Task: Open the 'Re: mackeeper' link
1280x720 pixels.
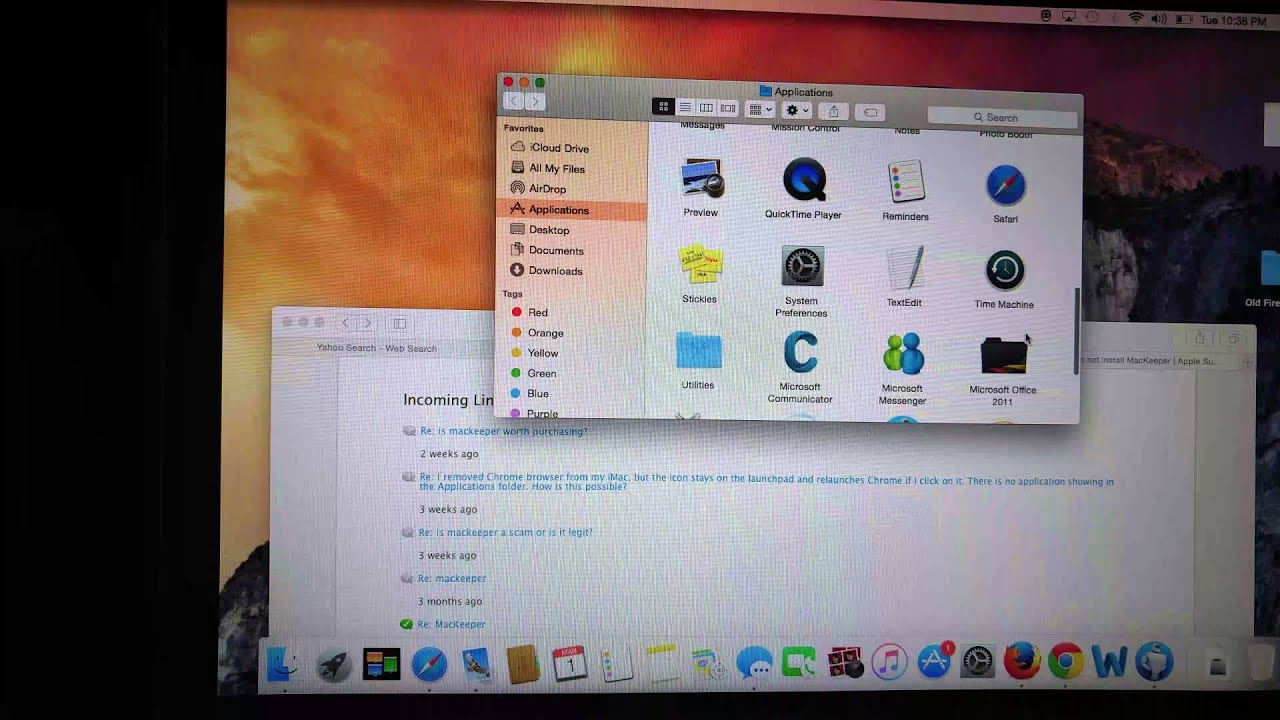Action: pos(452,578)
